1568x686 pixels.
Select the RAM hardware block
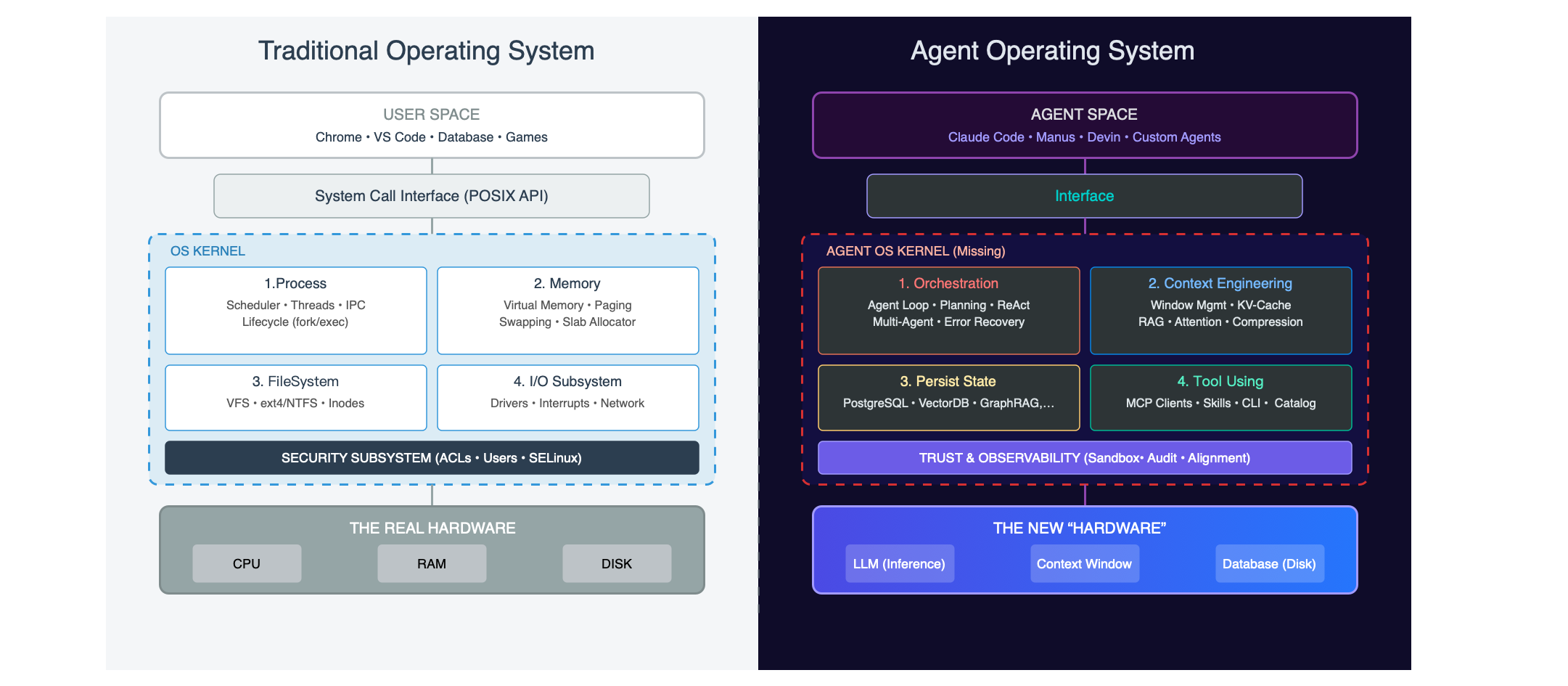432,563
